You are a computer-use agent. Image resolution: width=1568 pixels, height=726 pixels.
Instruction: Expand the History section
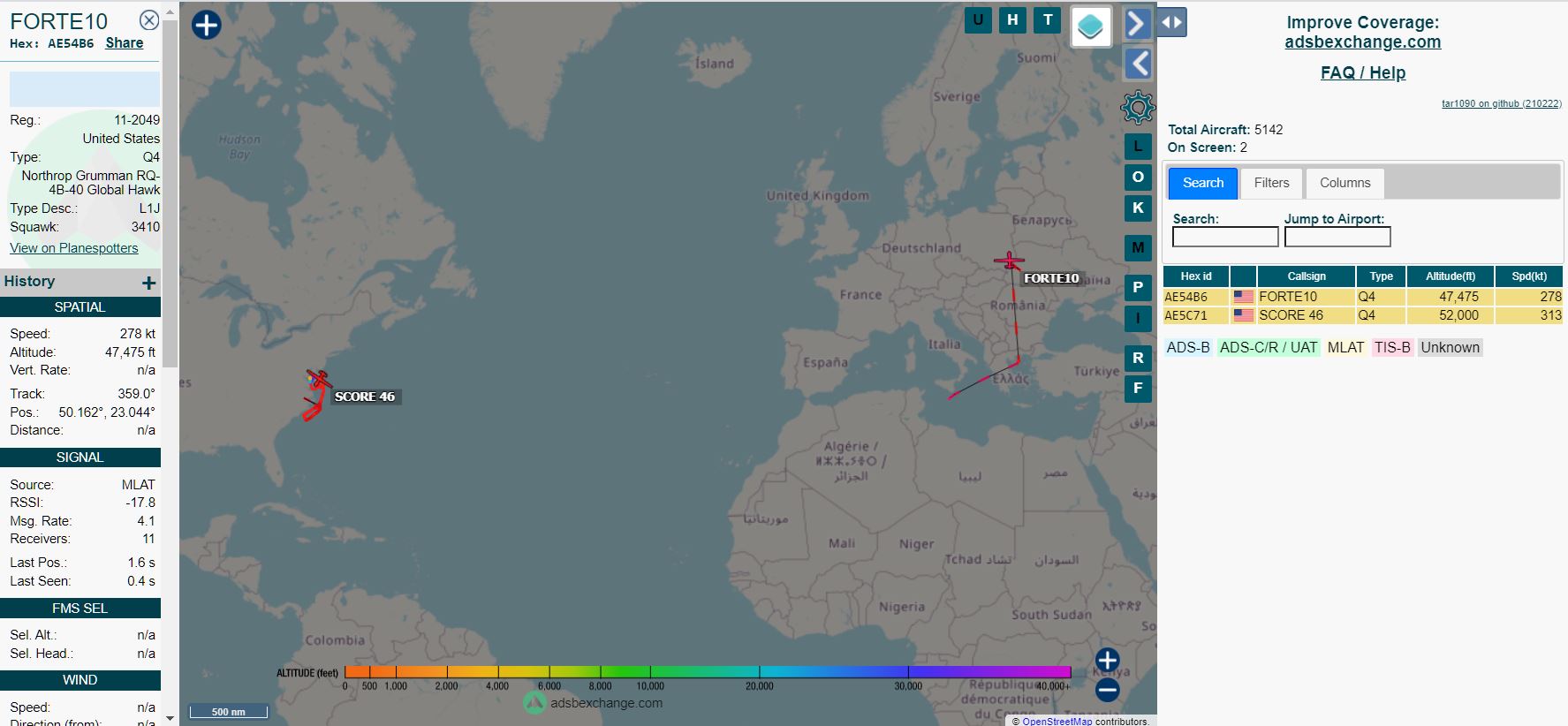coord(148,283)
